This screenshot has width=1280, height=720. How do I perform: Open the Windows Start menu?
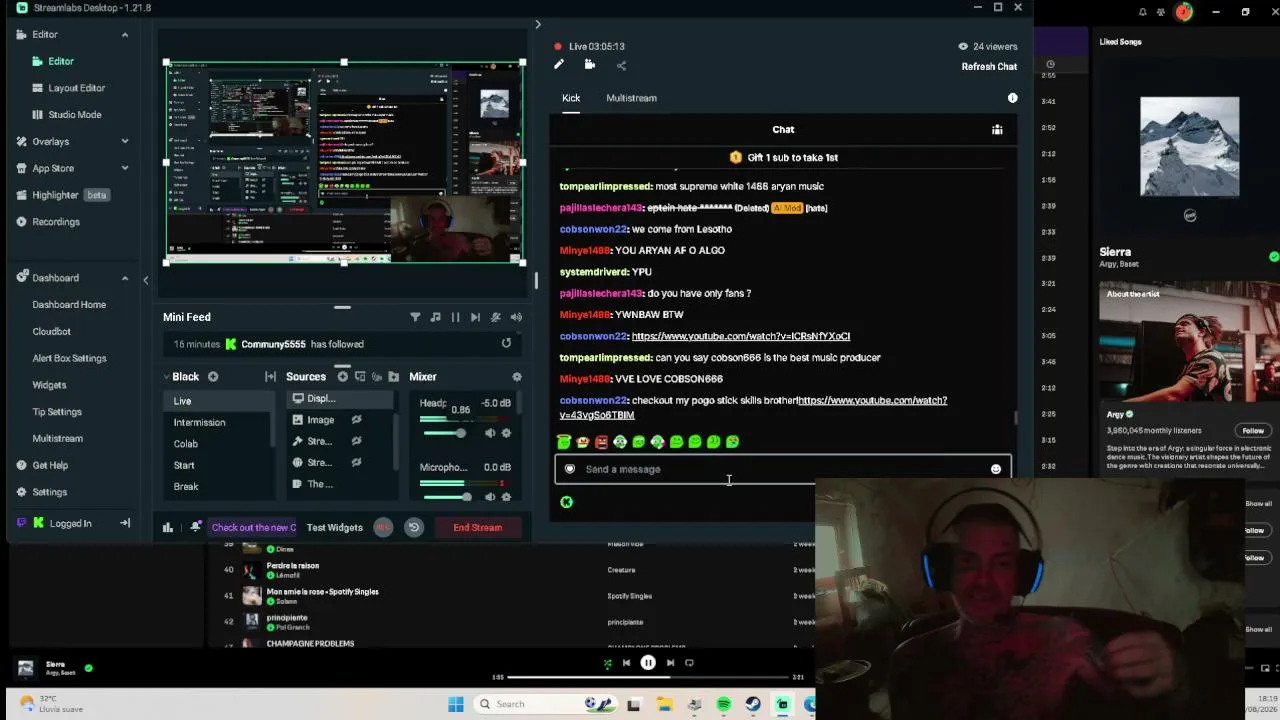(456, 704)
